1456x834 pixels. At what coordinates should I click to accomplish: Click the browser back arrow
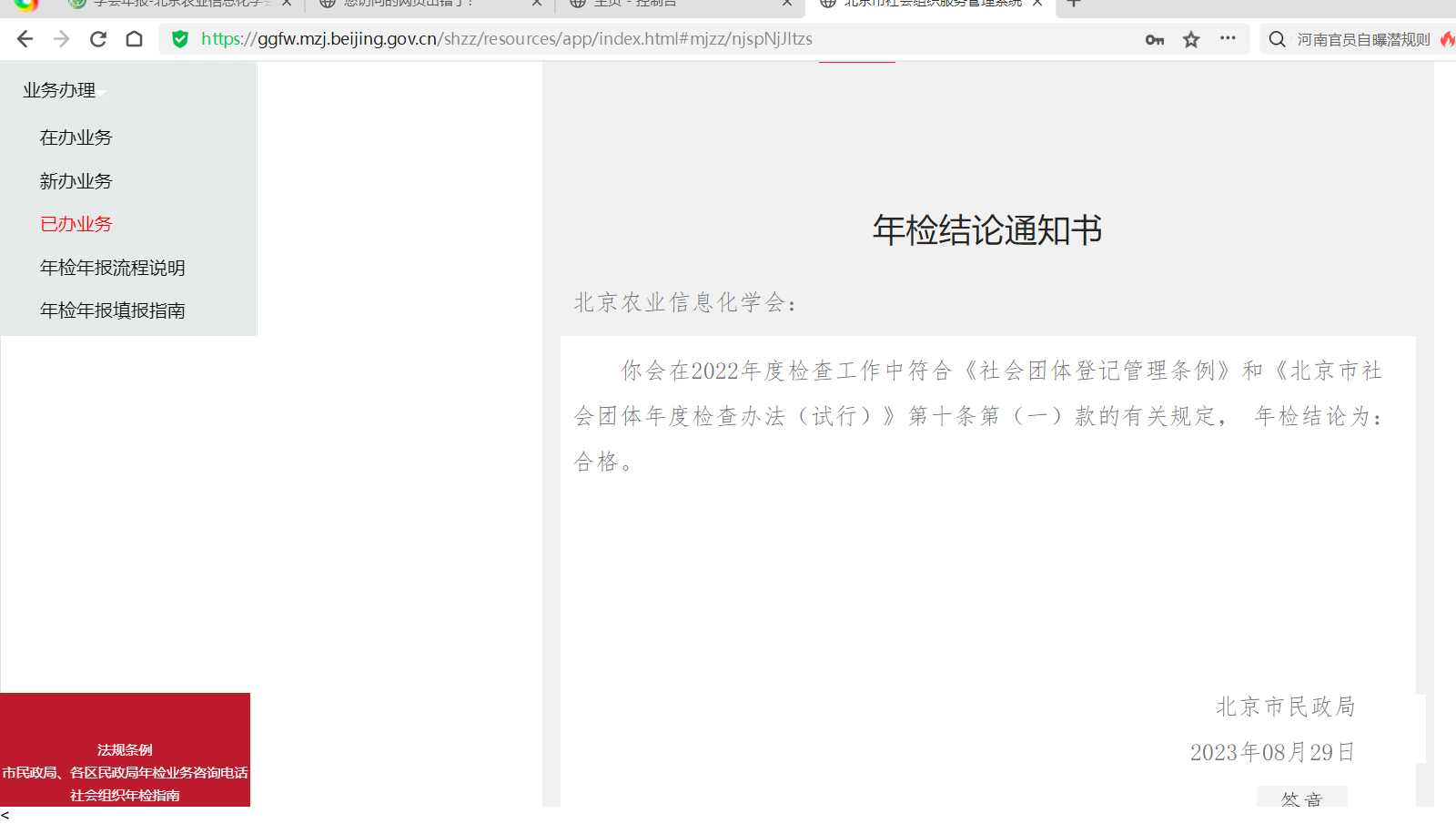click(x=25, y=39)
